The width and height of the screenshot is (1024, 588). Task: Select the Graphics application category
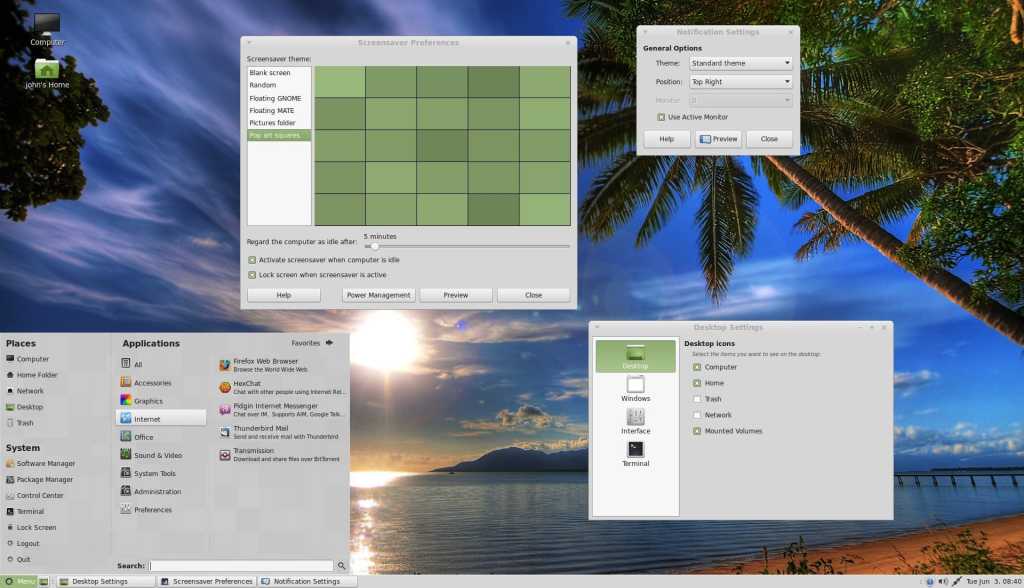147,401
